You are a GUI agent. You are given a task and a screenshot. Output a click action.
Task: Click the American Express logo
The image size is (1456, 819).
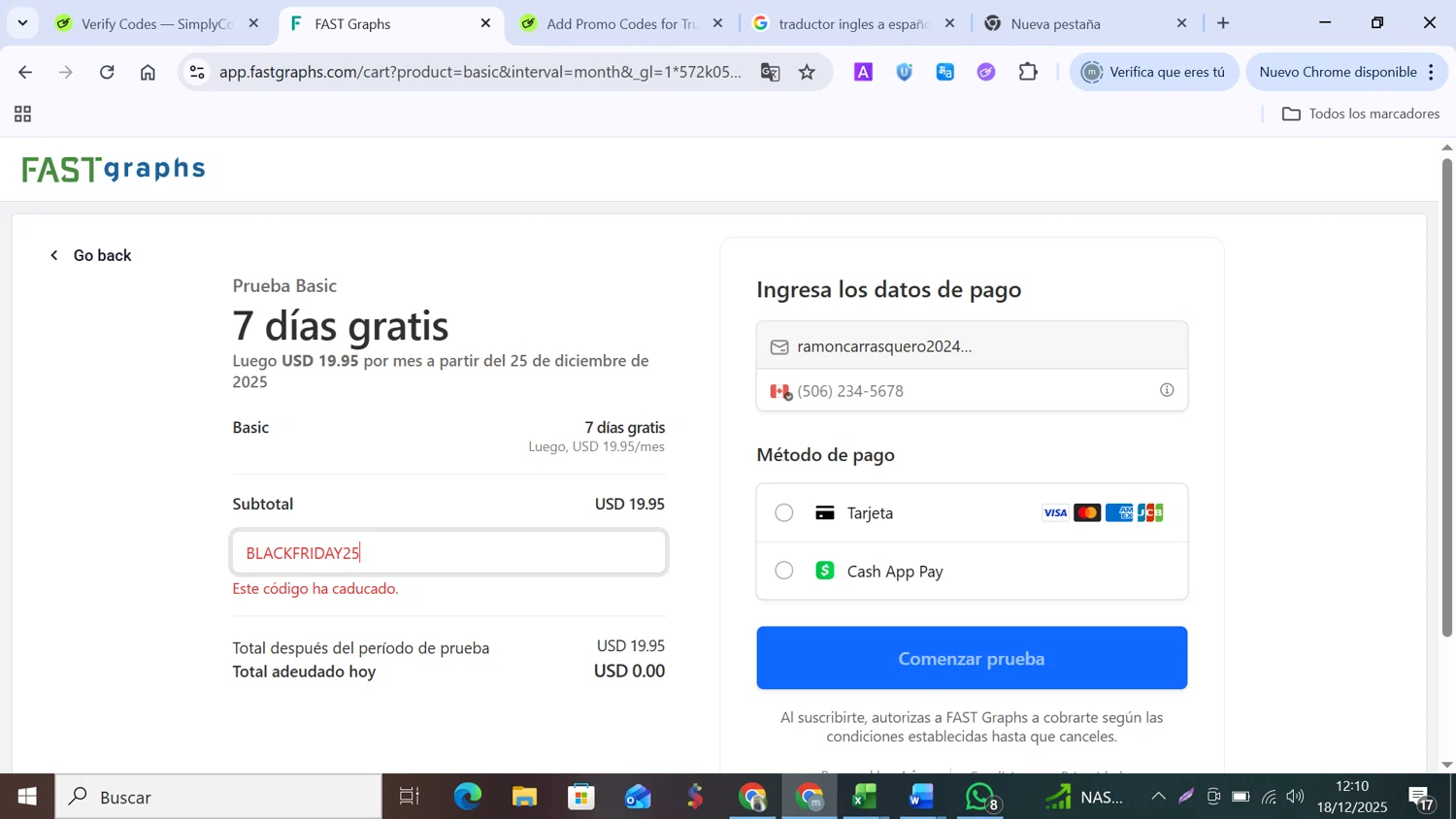(x=1118, y=512)
